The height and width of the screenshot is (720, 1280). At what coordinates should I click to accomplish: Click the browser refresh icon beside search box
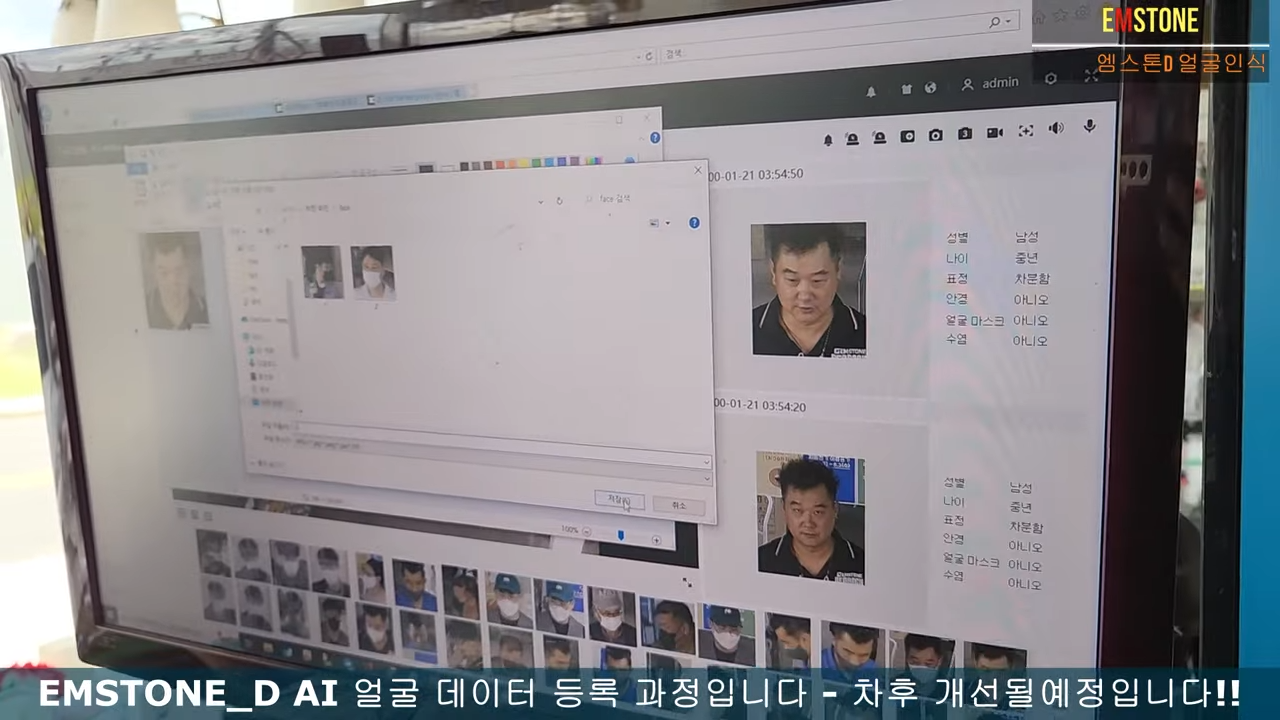pyautogui.click(x=649, y=56)
